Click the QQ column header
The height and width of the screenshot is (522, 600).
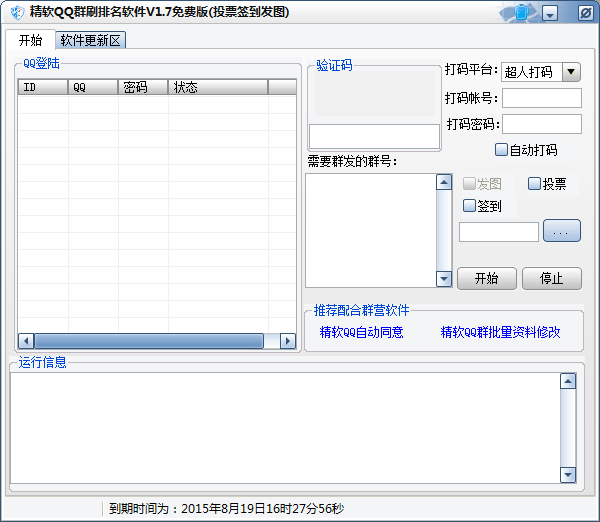(x=93, y=87)
